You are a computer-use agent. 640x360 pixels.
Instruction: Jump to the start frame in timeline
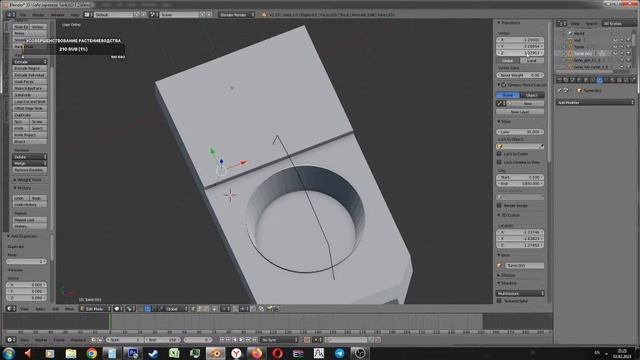click(222, 340)
